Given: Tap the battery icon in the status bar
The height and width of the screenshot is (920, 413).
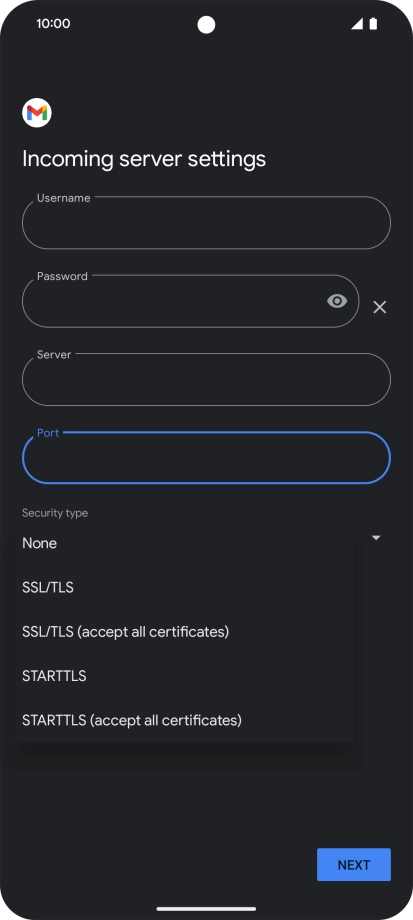Looking at the screenshot, I should (x=373, y=23).
